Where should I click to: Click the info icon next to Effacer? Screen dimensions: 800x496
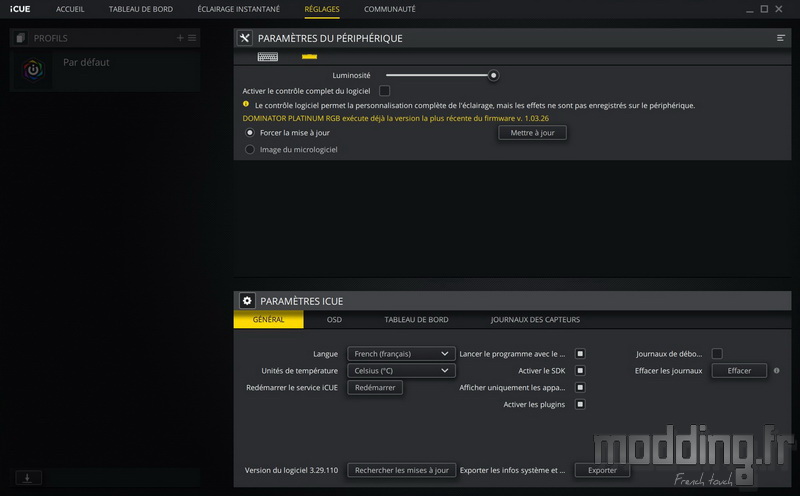point(777,371)
